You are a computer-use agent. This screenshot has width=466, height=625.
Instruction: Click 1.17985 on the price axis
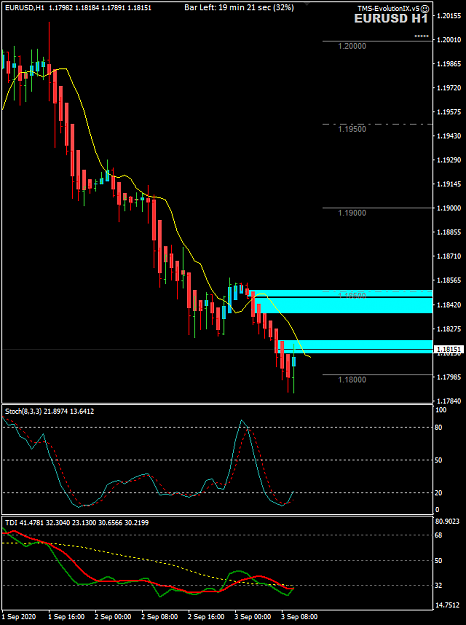click(448, 377)
